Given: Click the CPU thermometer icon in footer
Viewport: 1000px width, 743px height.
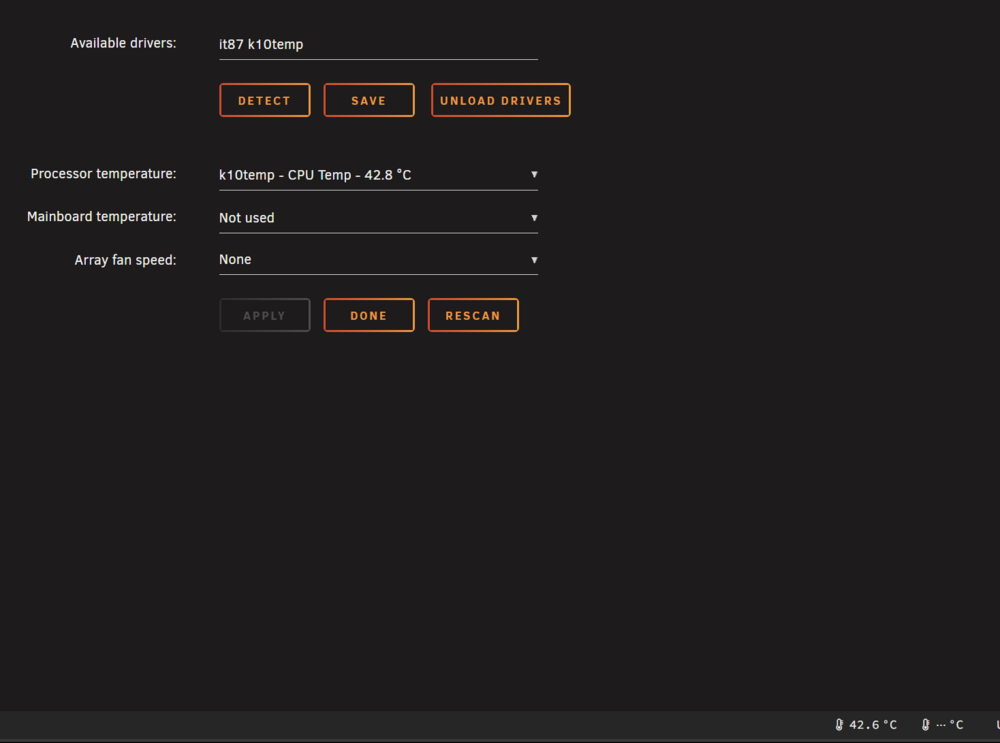Looking at the screenshot, I should [839, 725].
